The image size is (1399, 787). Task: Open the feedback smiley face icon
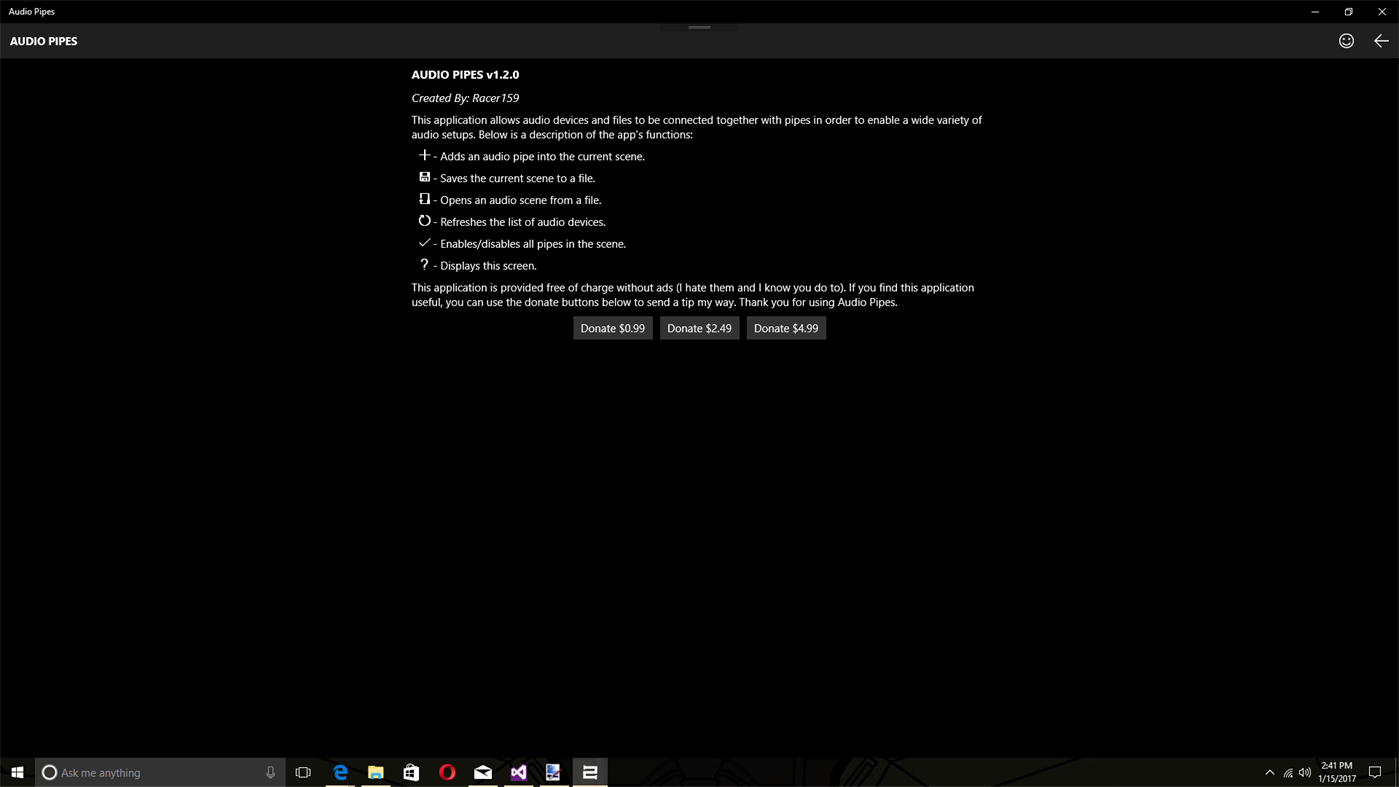click(x=1346, y=40)
